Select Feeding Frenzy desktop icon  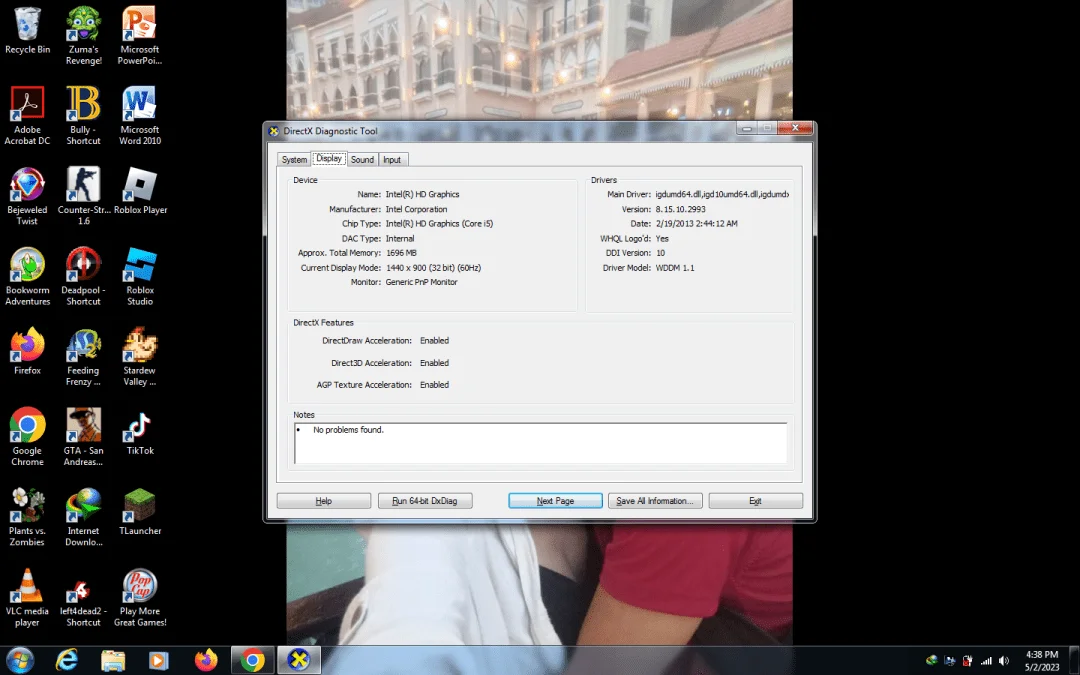click(83, 357)
